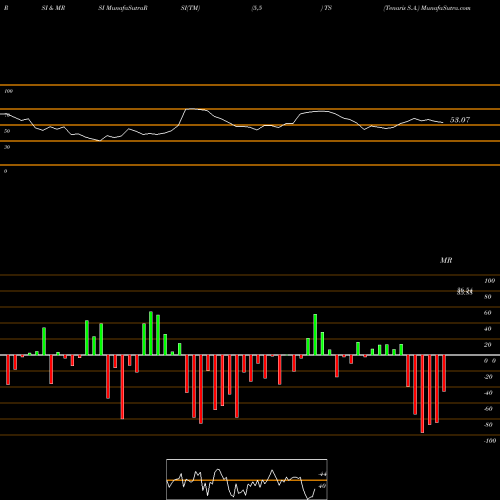Select the 'SI MunafaSutraR' header text

pyautogui.click(x=123, y=8)
